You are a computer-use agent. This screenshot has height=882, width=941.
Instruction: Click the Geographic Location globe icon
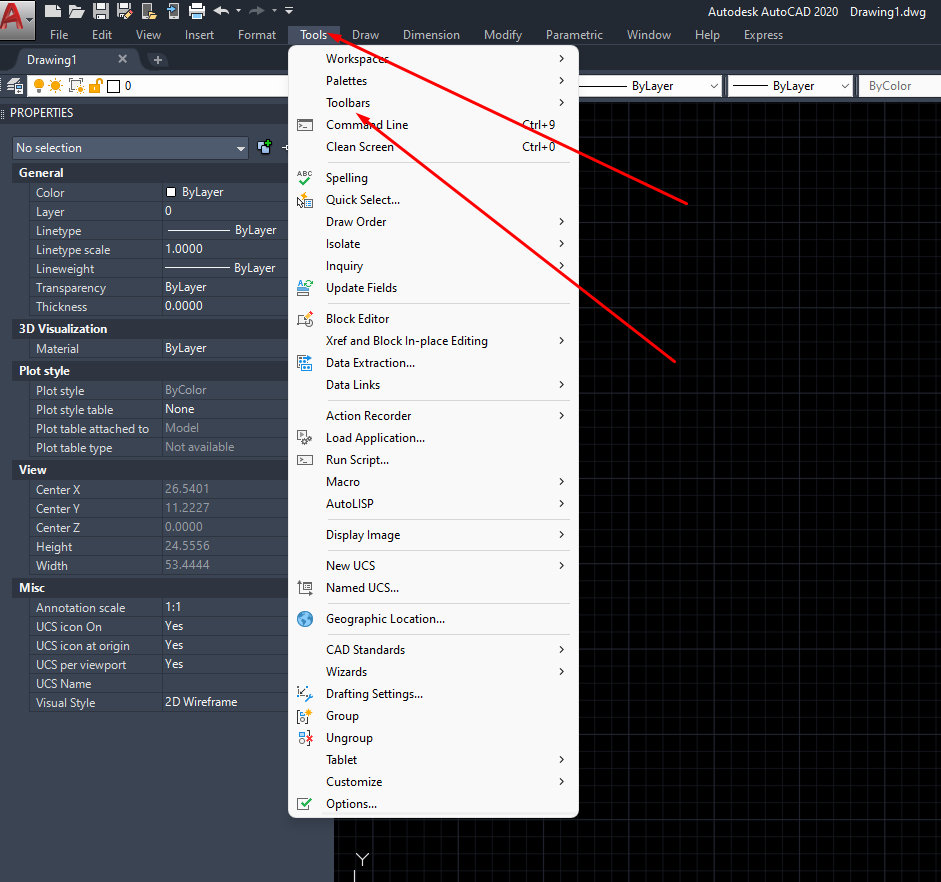click(305, 619)
